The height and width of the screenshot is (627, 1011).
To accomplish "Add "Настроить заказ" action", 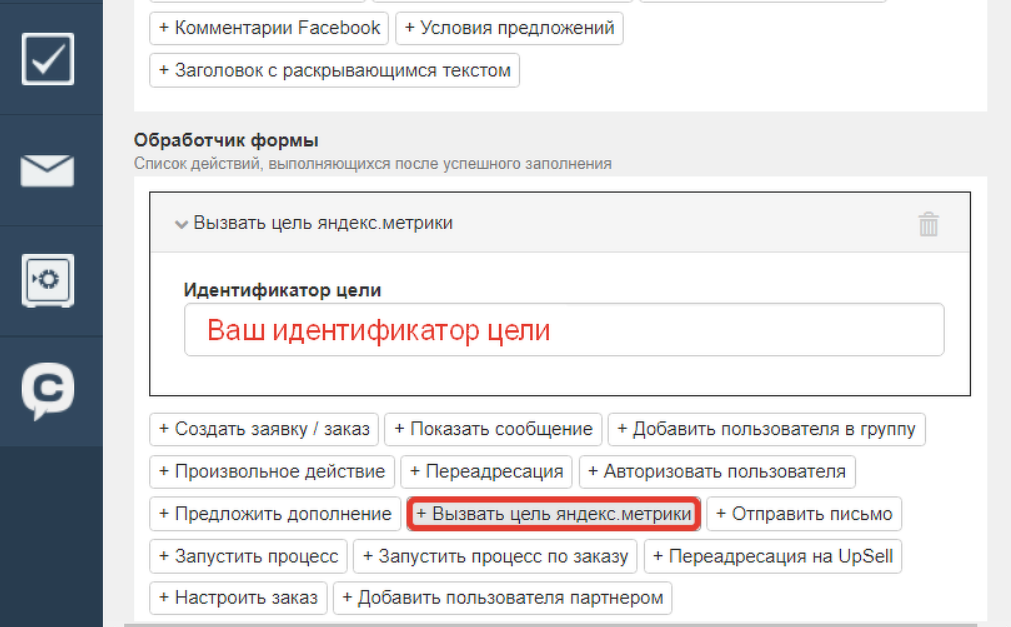I will coord(239,598).
